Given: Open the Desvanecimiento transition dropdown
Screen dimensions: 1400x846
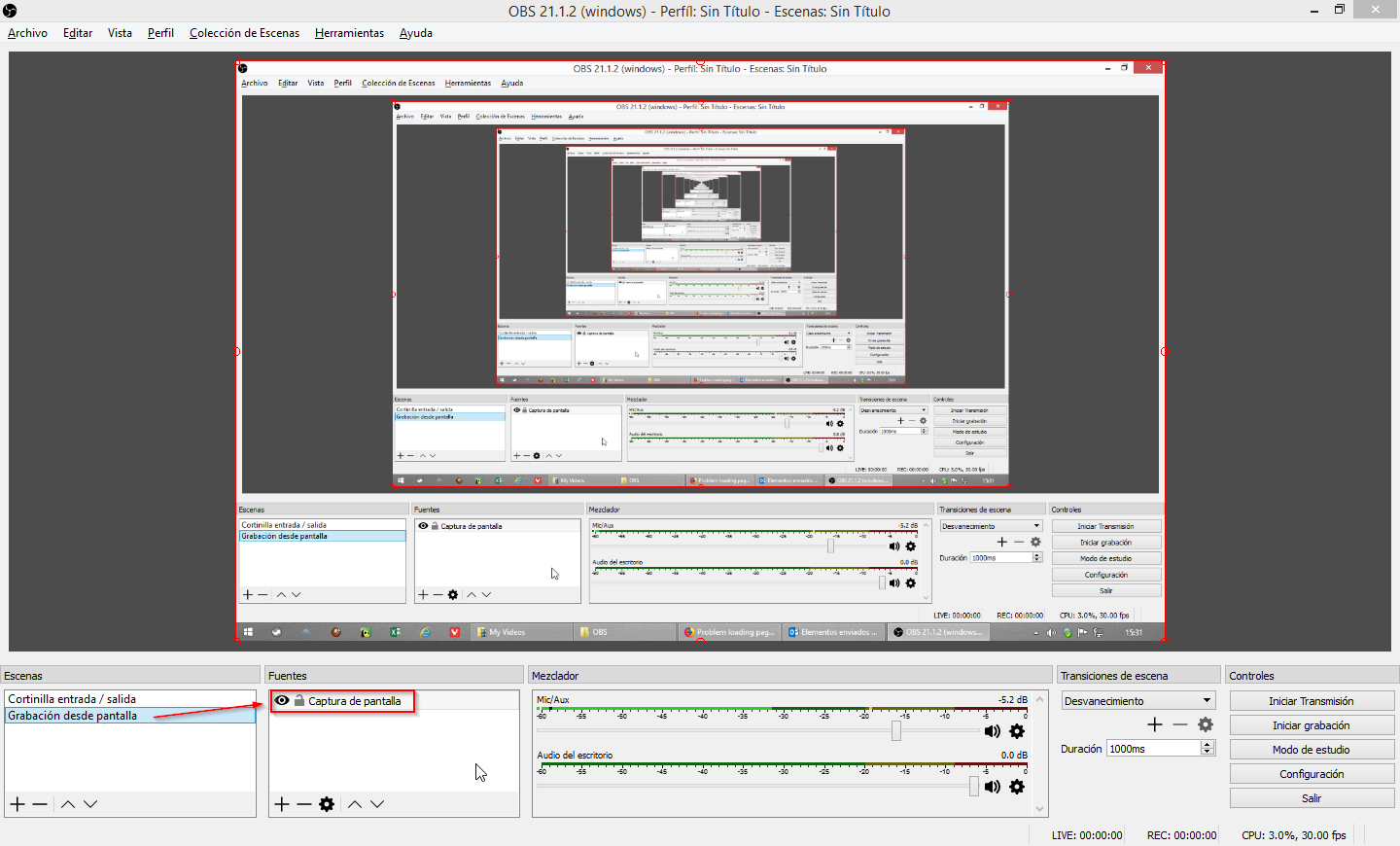Looking at the screenshot, I should pos(1138,700).
